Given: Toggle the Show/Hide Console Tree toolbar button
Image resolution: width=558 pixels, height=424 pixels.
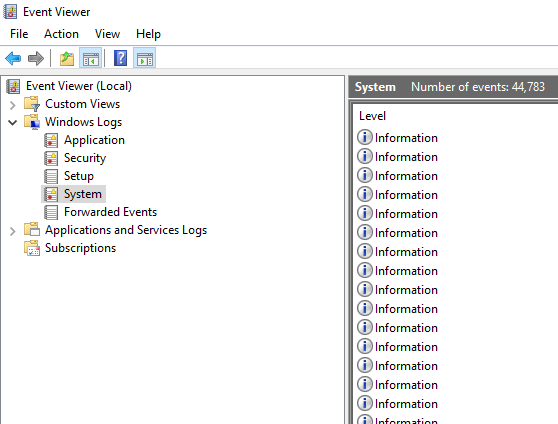Looking at the screenshot, I should click(90, 58).
